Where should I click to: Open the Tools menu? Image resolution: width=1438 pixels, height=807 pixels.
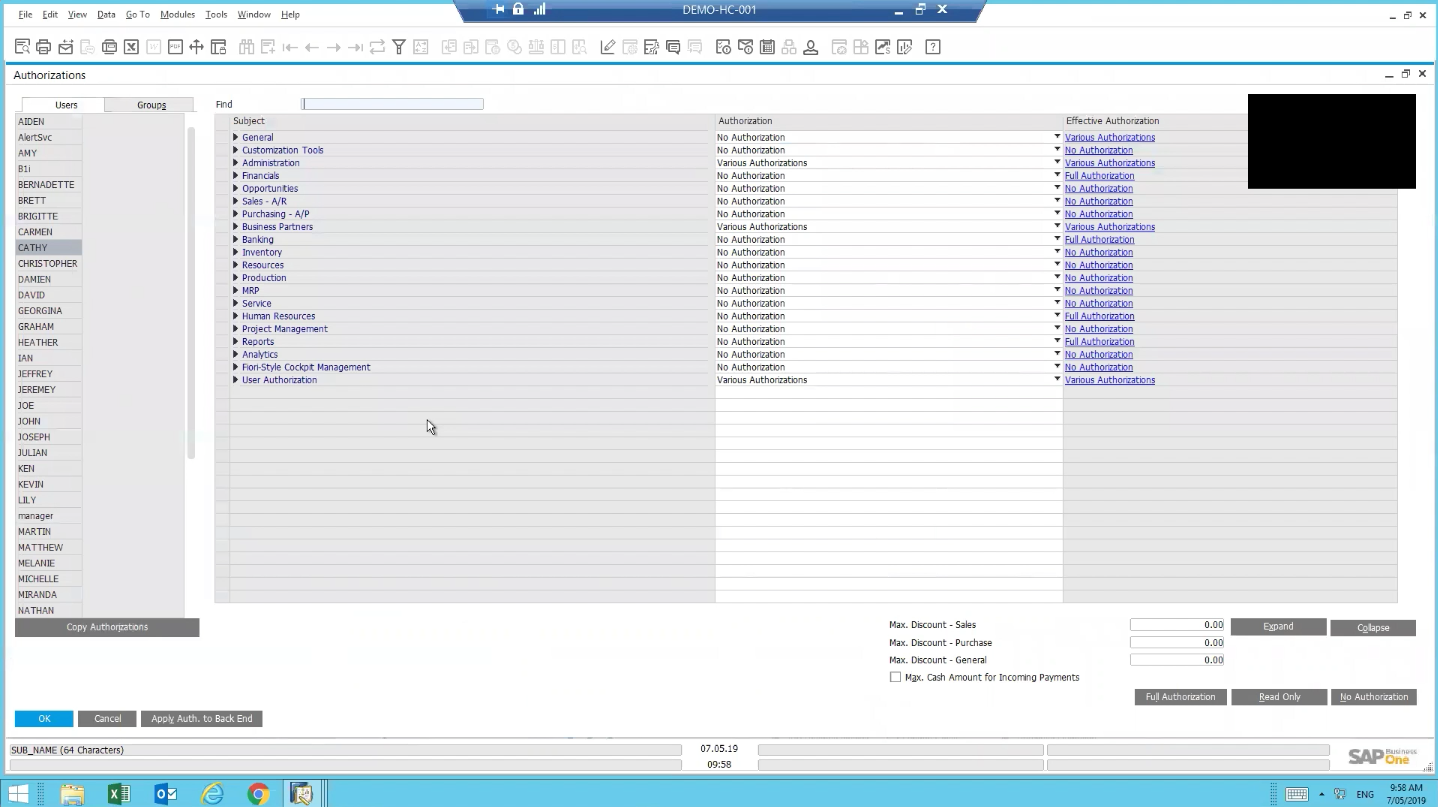coord(216,15)
